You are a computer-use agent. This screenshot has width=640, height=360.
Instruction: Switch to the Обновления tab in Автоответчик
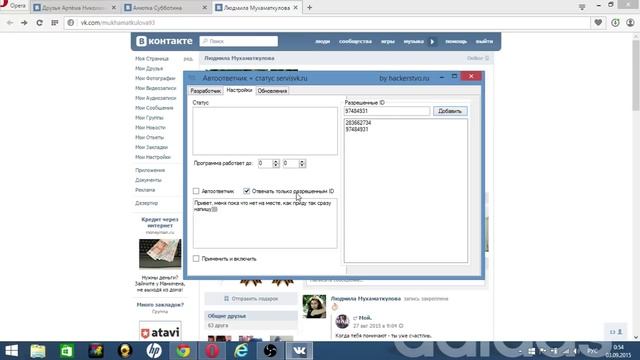point(272,91)
